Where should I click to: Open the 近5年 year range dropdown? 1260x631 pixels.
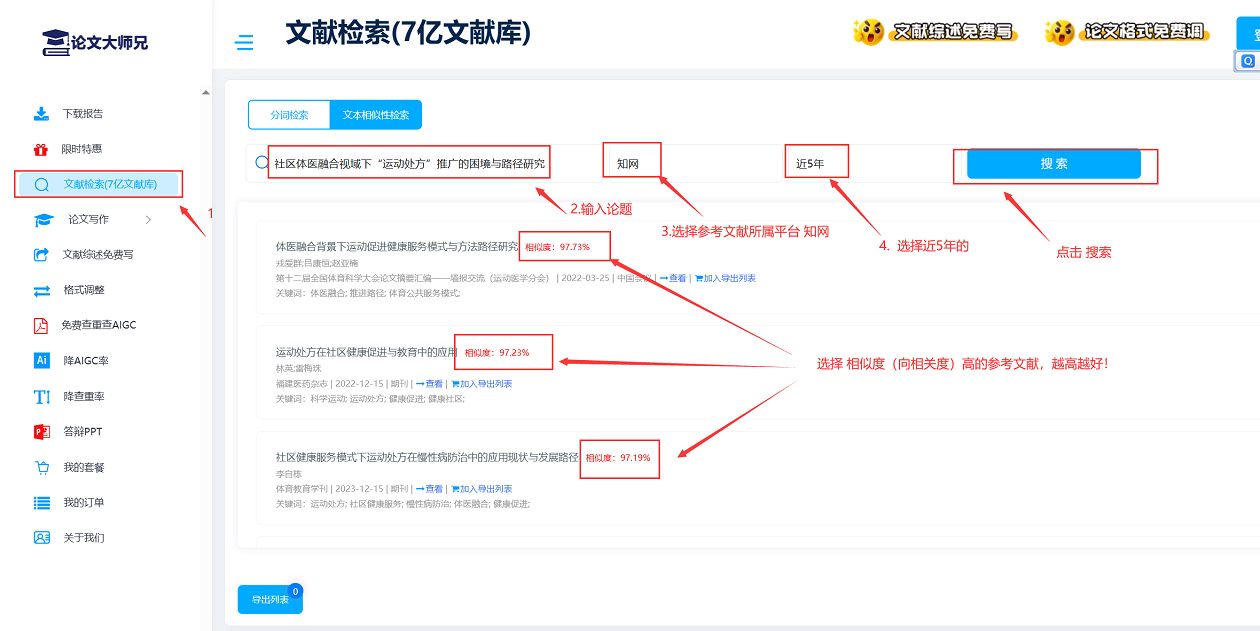(x=860, y=164)
